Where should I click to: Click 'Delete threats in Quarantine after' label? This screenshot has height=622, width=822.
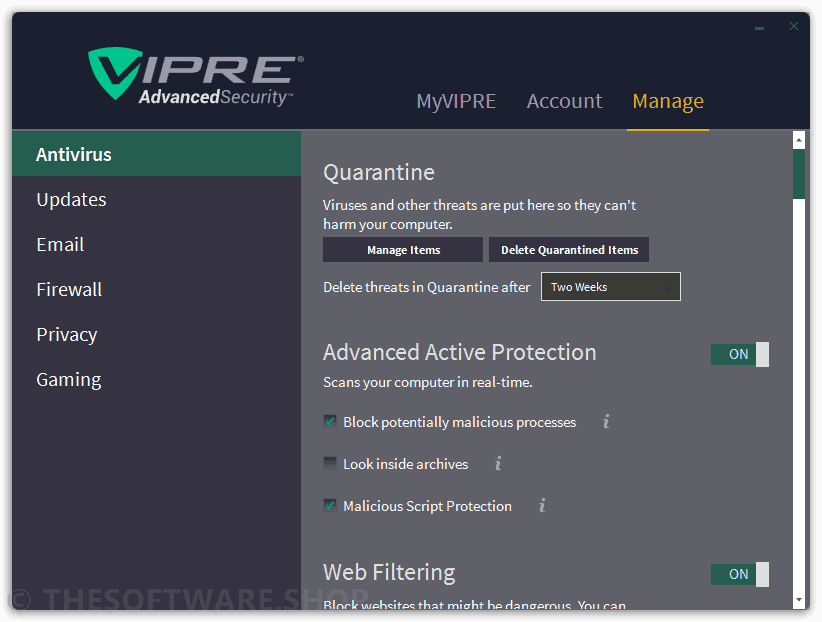(427, 287)
